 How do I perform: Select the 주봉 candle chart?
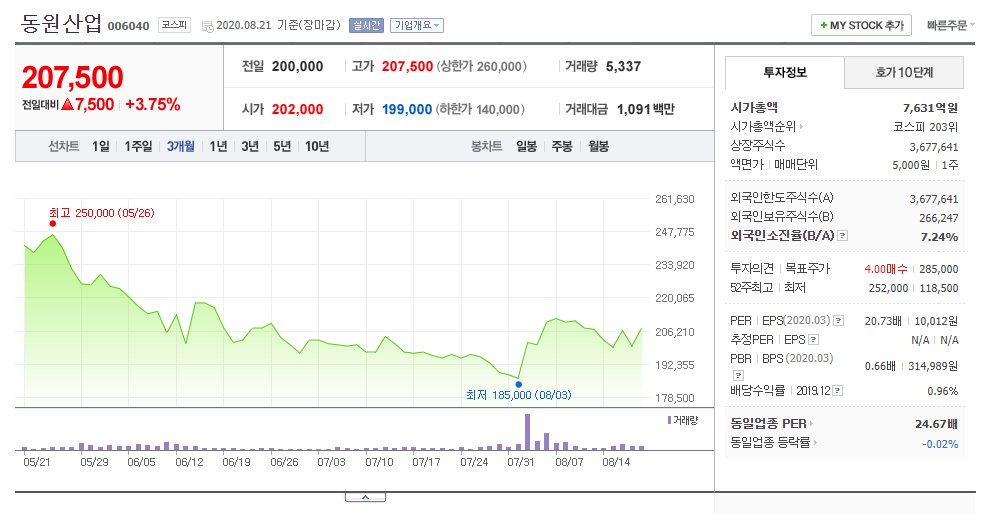[x=562, y=146]
